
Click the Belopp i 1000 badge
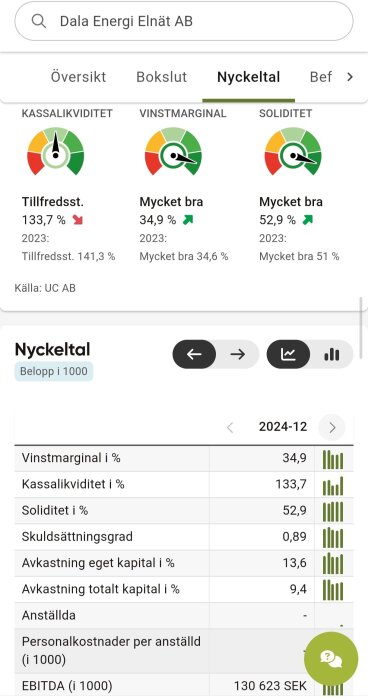click(54, 371)
